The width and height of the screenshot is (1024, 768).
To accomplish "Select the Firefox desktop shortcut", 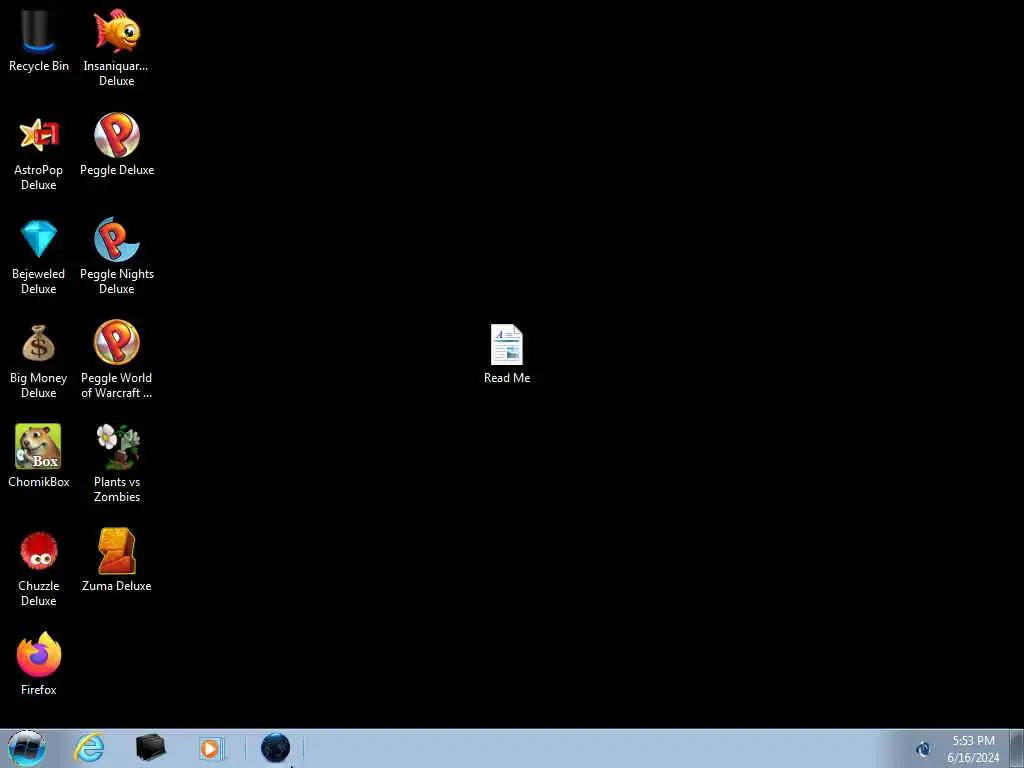I will (x=39, y=654).
